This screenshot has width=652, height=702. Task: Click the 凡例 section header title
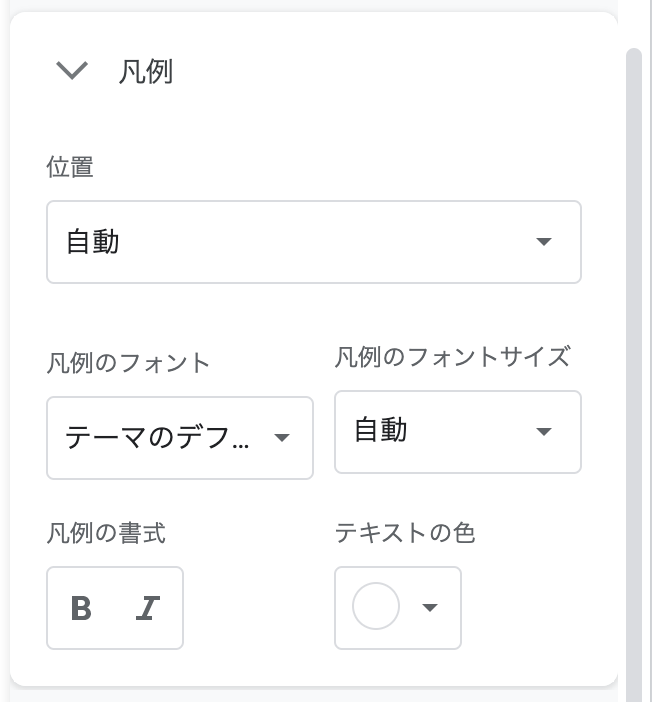(x=146, y=72)
